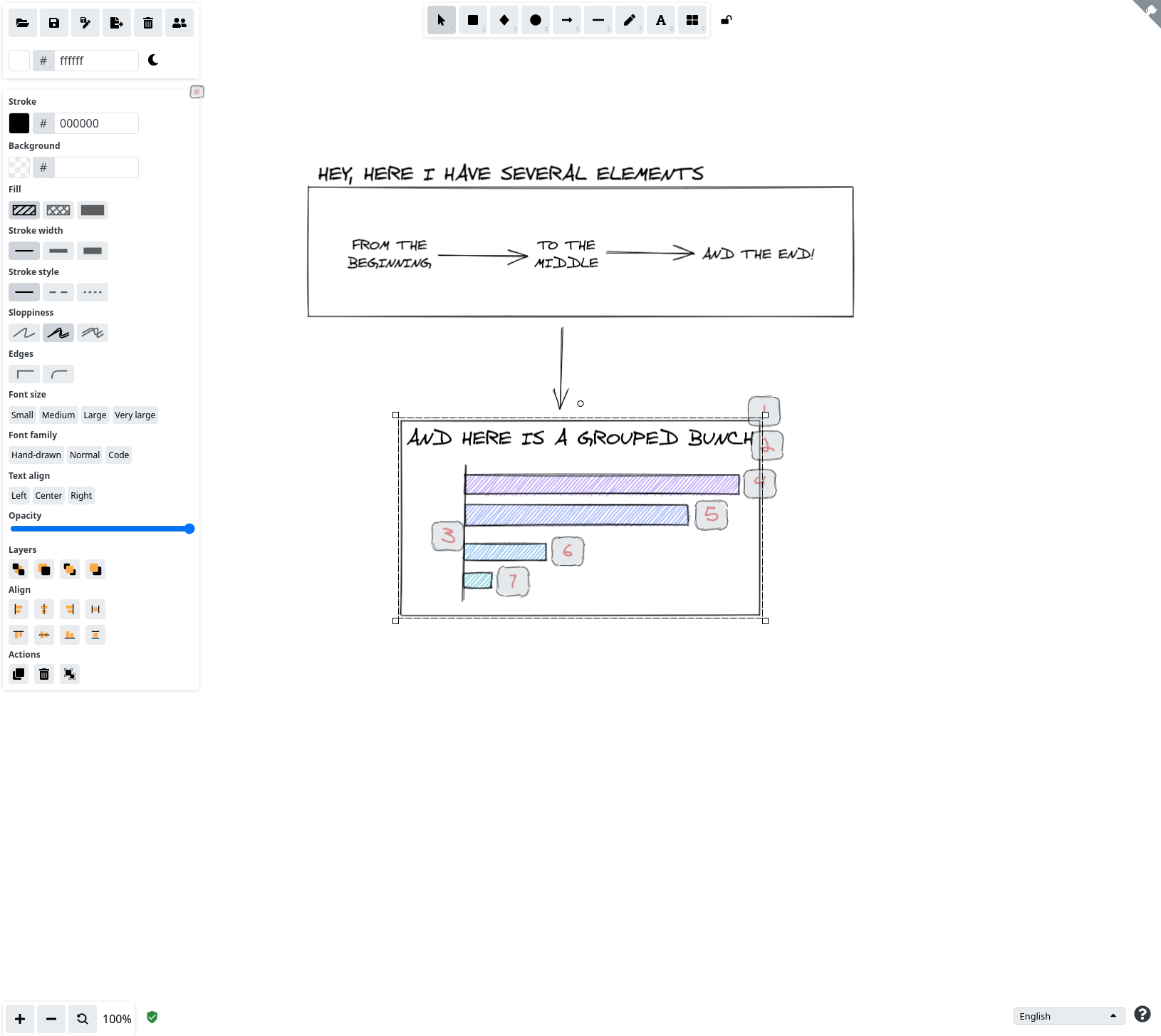Start a live collaboration session

179,22
